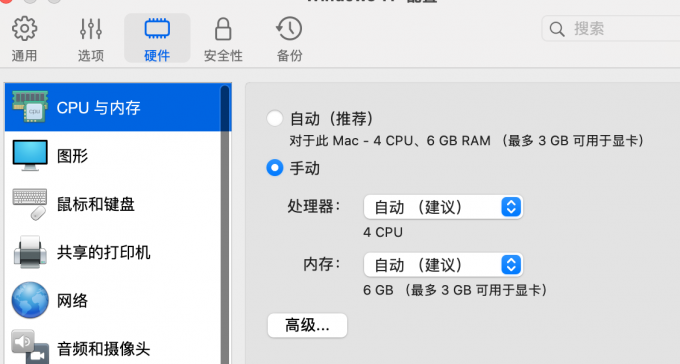Click the sidebar vertical scrollbar

click(225, 224)
